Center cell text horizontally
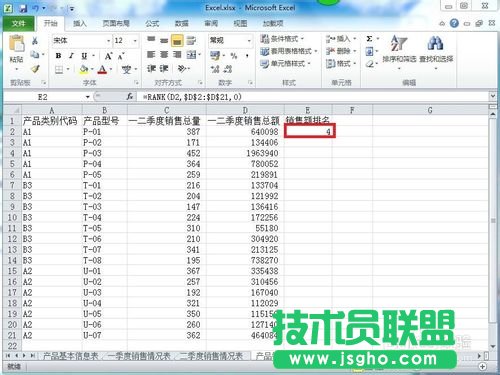Image resolution: width=500 pixels, height=375 pixels. [x=164, y=54]
